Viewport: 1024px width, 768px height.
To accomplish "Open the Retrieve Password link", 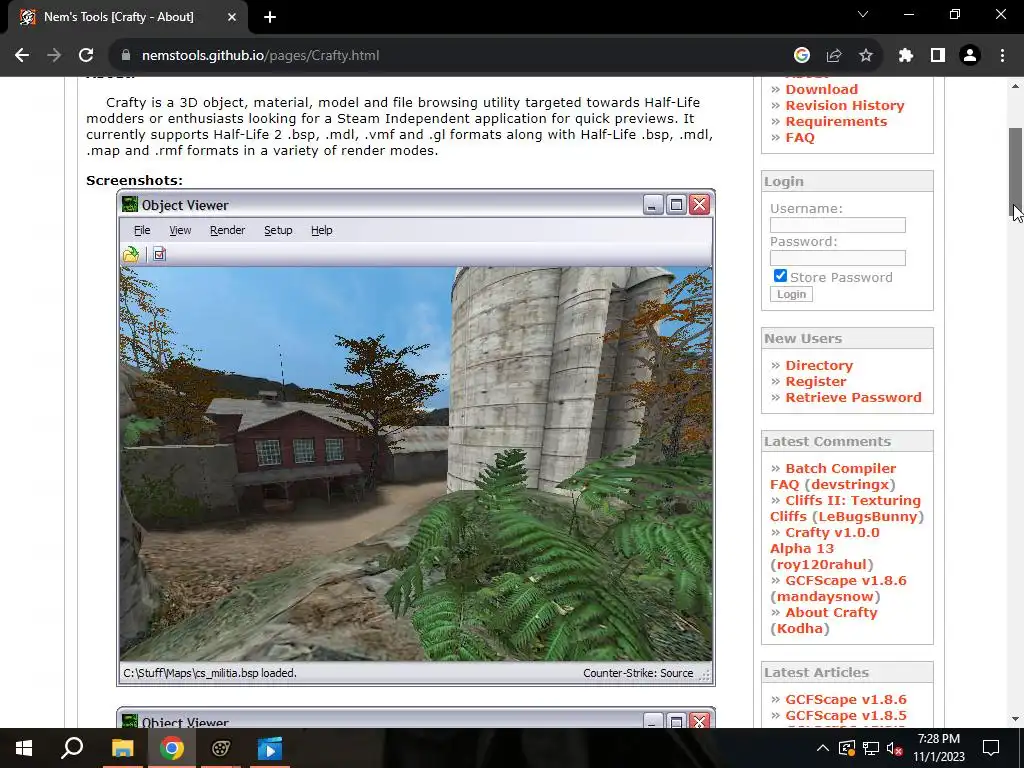I will point(853,398).
